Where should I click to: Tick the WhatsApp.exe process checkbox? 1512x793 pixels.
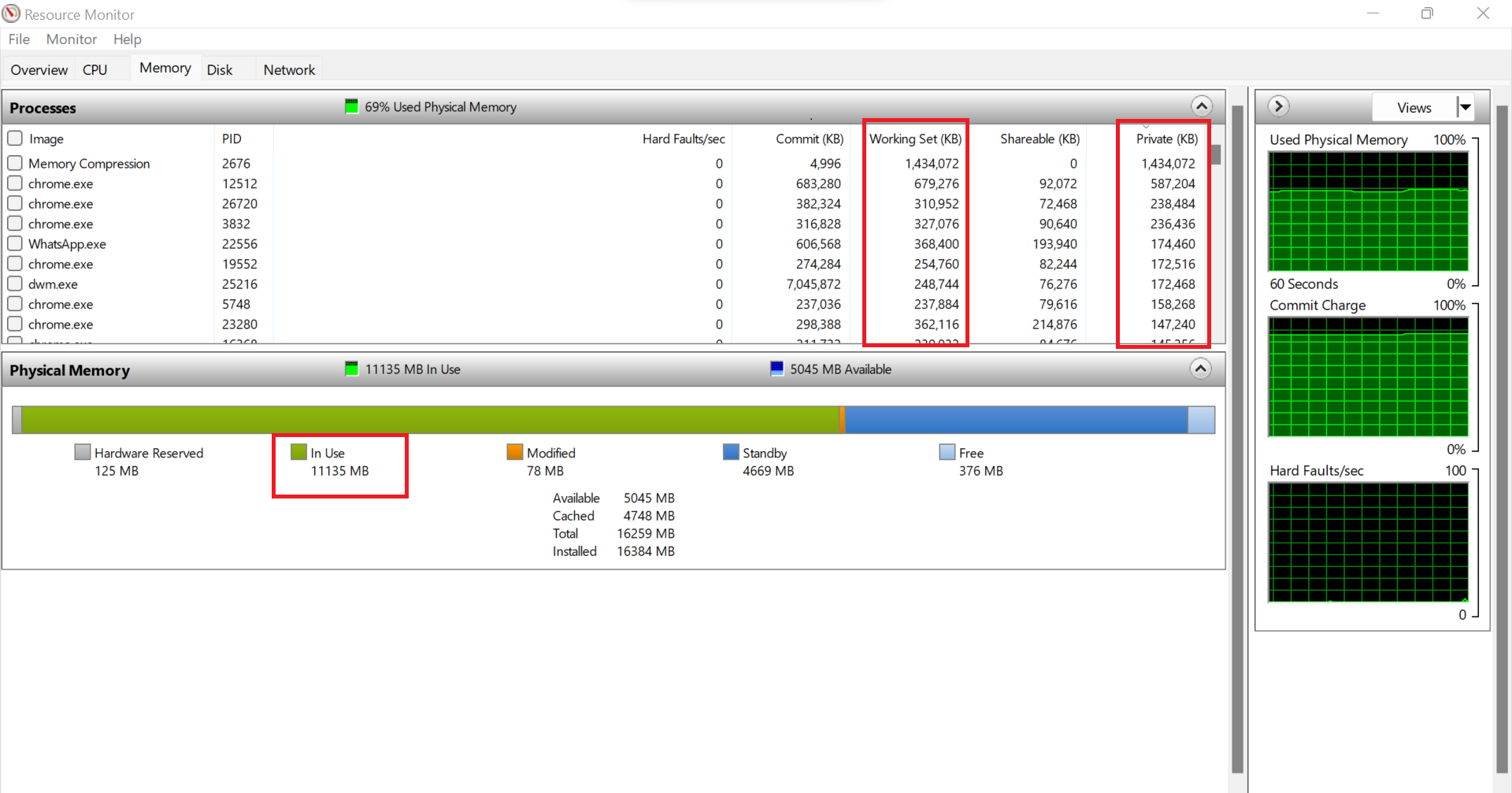[x=15, y=243]
